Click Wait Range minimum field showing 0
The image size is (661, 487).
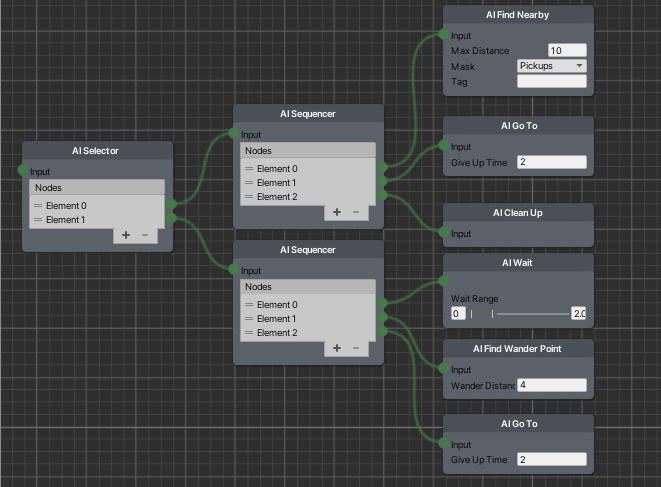(x=458, y=313)
